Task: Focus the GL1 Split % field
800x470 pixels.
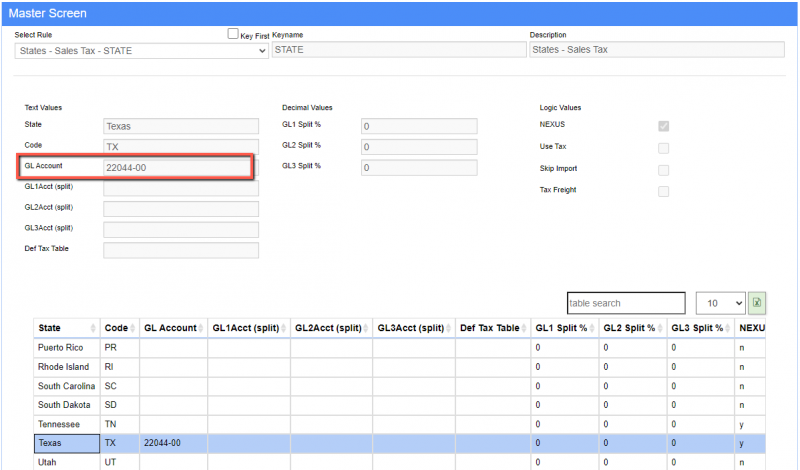Action: coord(418,127)
